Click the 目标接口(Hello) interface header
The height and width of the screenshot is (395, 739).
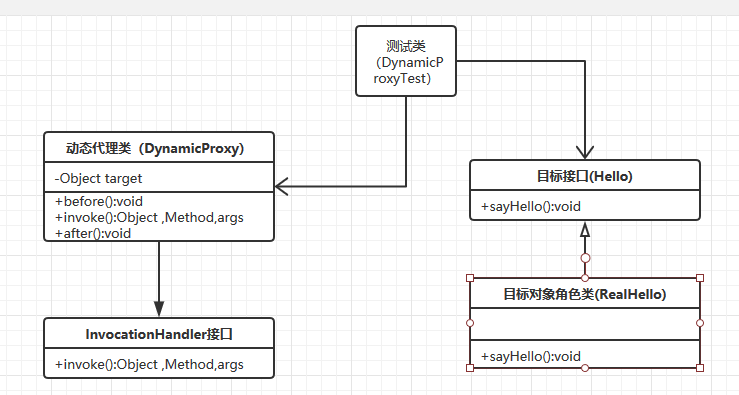(x=585, y=175)
